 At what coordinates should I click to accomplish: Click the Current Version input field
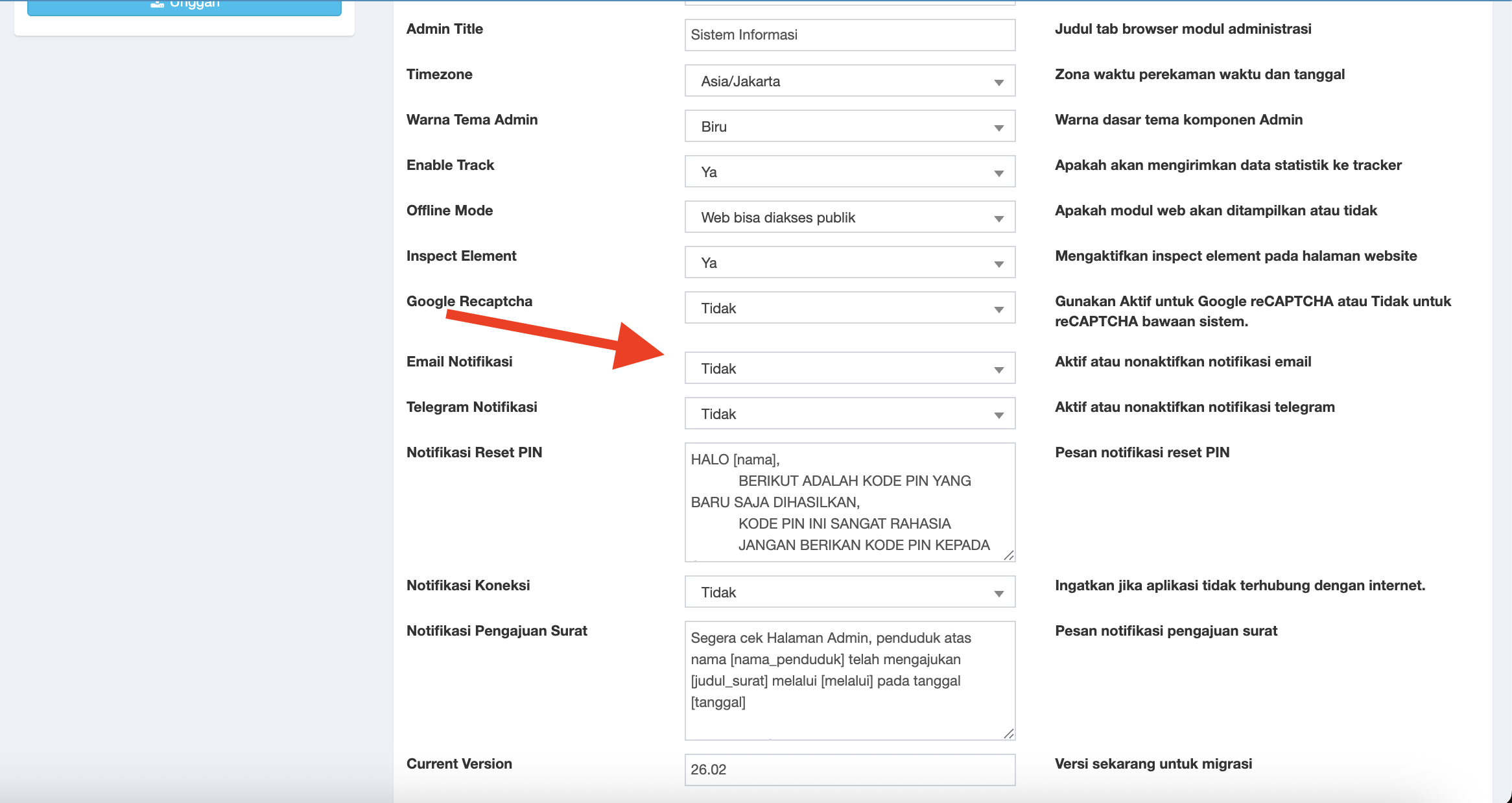[x=849, y=770]
